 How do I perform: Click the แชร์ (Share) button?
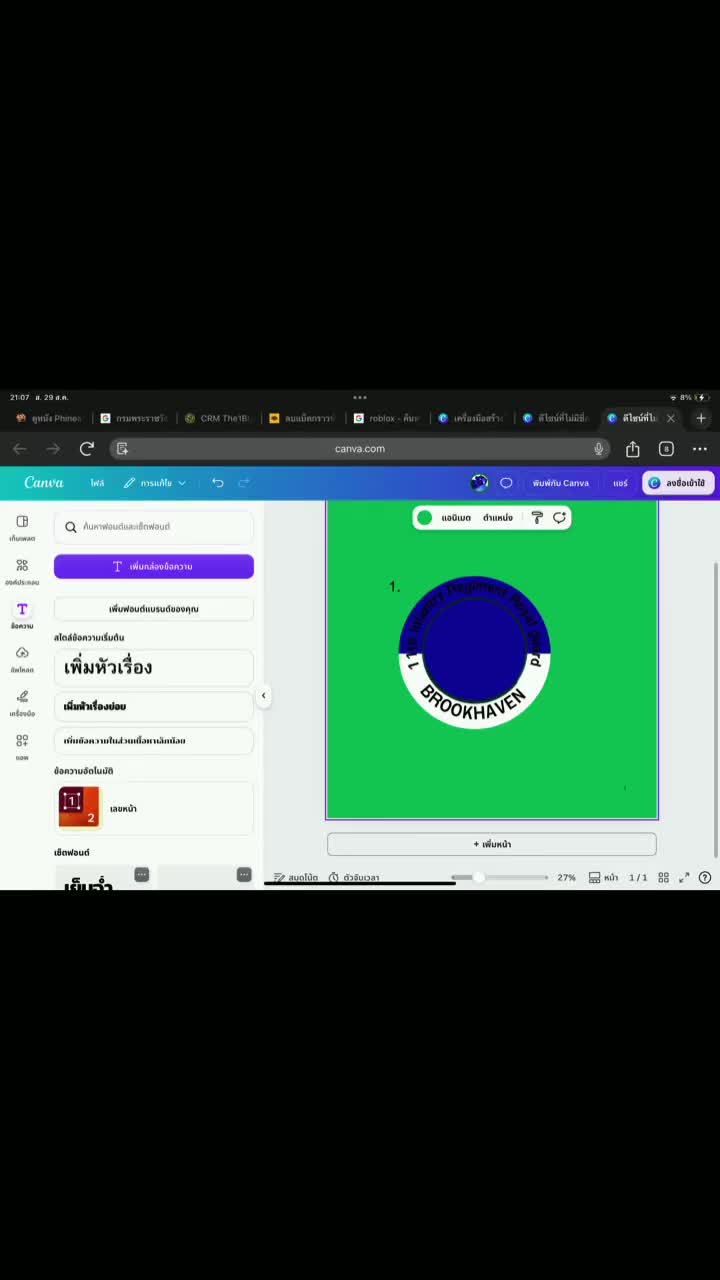point(620,483)
